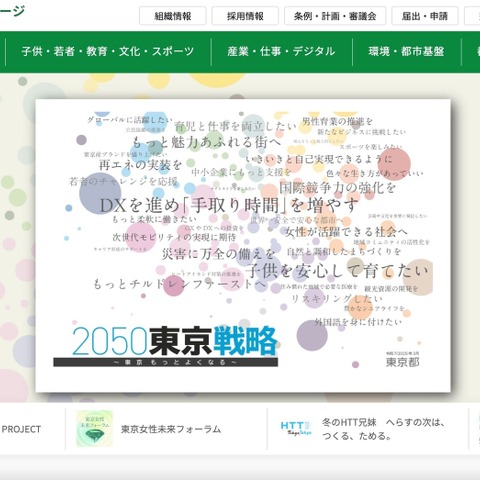Click the 東京女性未来フォーラム logo icon
The width and height of the screenshot is (480, 480).
coord(94,429)
